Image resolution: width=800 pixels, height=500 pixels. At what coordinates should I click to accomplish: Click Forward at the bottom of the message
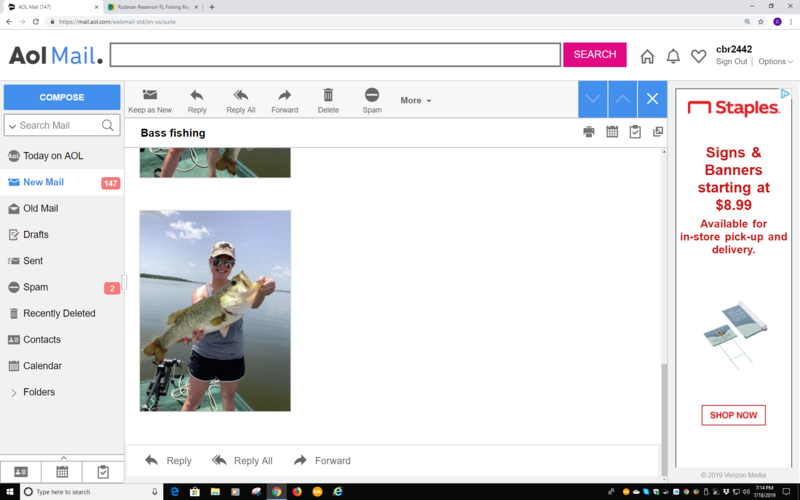coord(322,461)
